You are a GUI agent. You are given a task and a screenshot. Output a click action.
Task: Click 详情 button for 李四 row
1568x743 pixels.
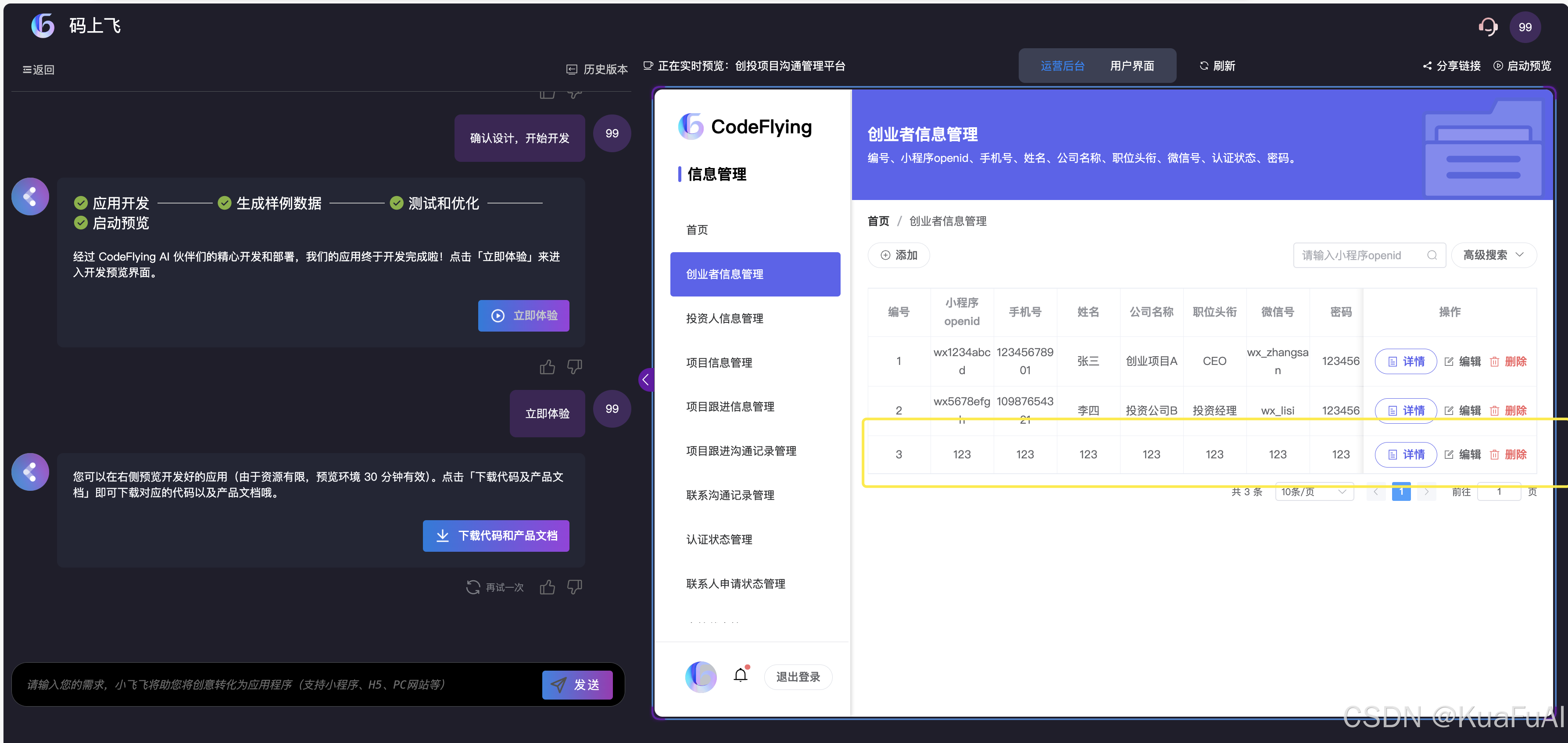pyautogui.click(x=1406, y=410)
